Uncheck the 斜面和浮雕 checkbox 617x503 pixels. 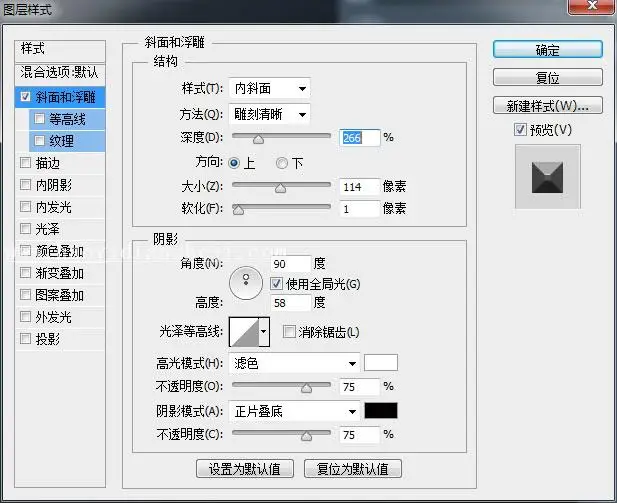tap(26, 96)
